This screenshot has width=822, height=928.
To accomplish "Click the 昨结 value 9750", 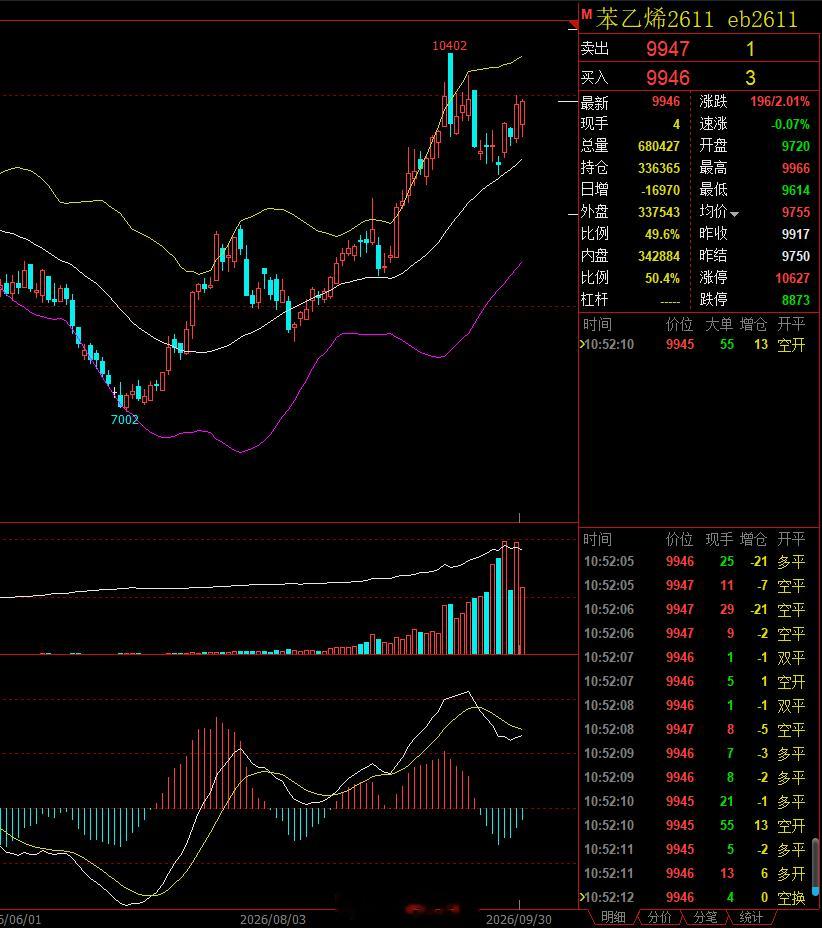I will [795, 256].
